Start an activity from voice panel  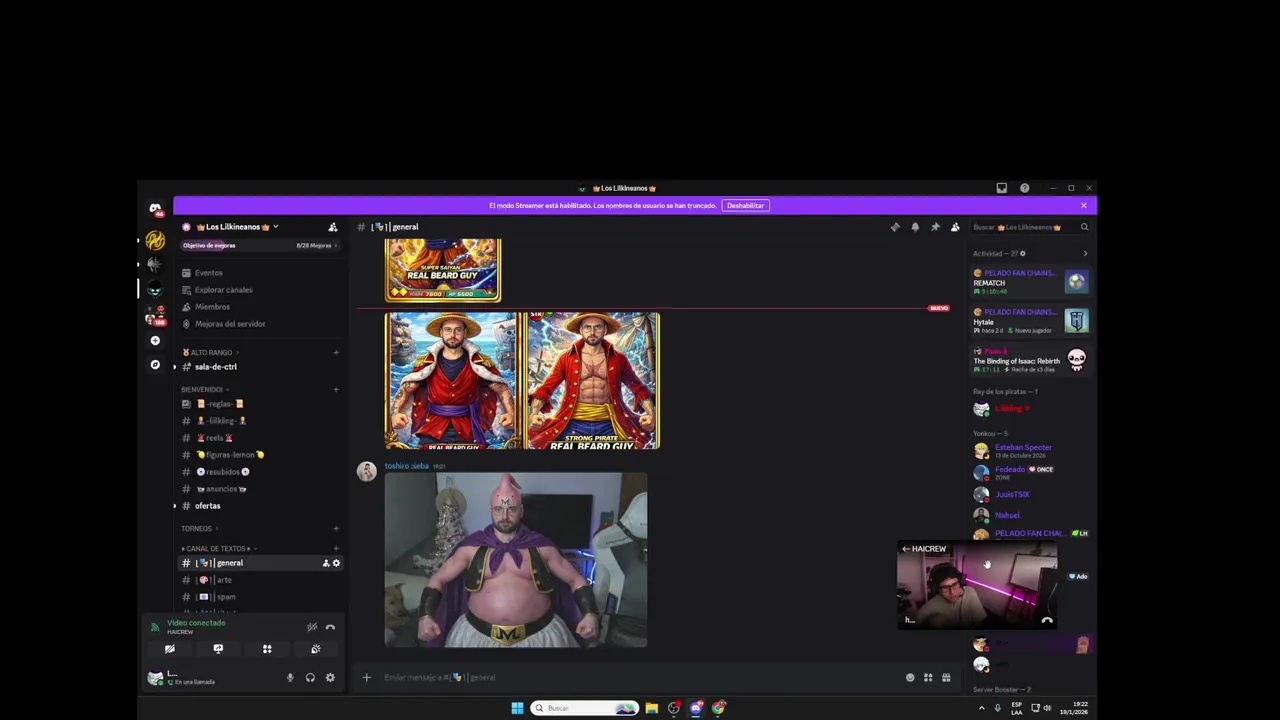(267, 649)
